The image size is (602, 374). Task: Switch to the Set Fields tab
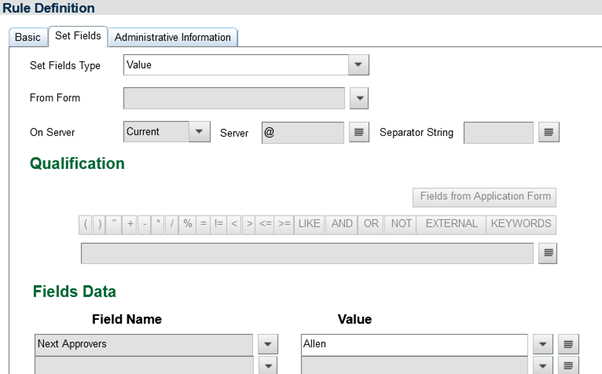point(78,36)
